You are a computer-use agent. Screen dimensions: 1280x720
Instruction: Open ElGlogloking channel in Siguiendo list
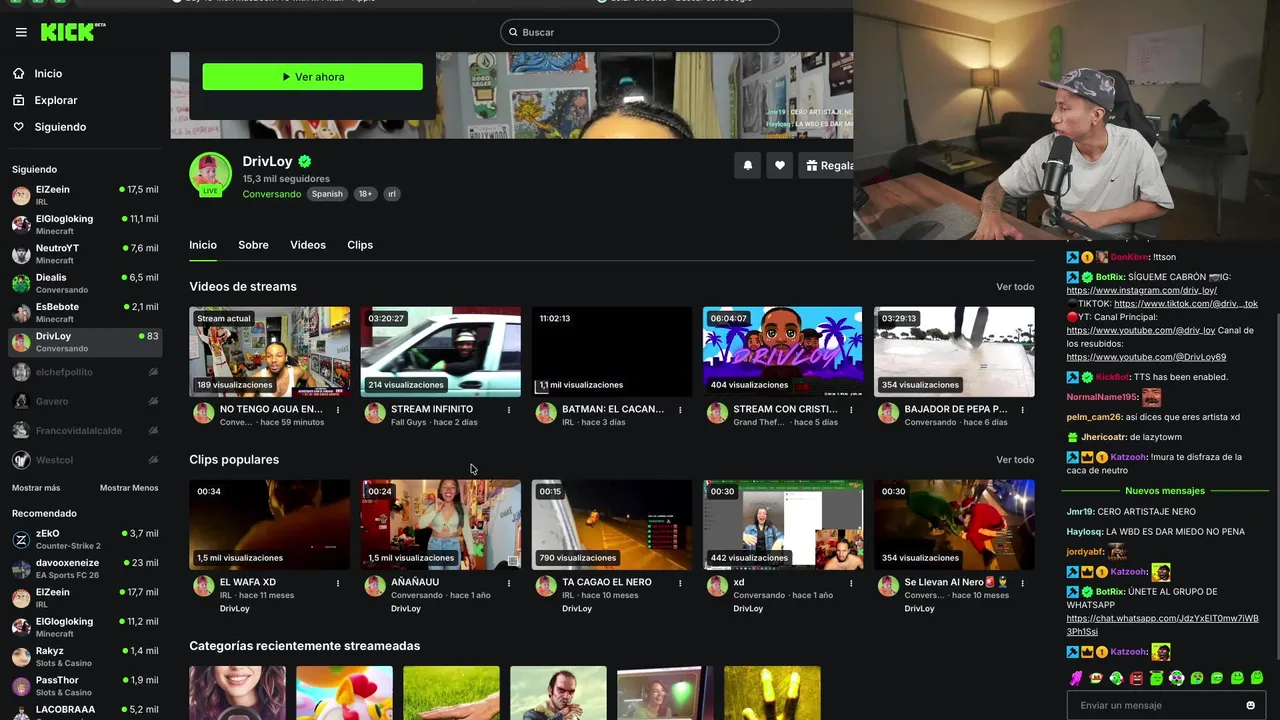click(84, 225)
